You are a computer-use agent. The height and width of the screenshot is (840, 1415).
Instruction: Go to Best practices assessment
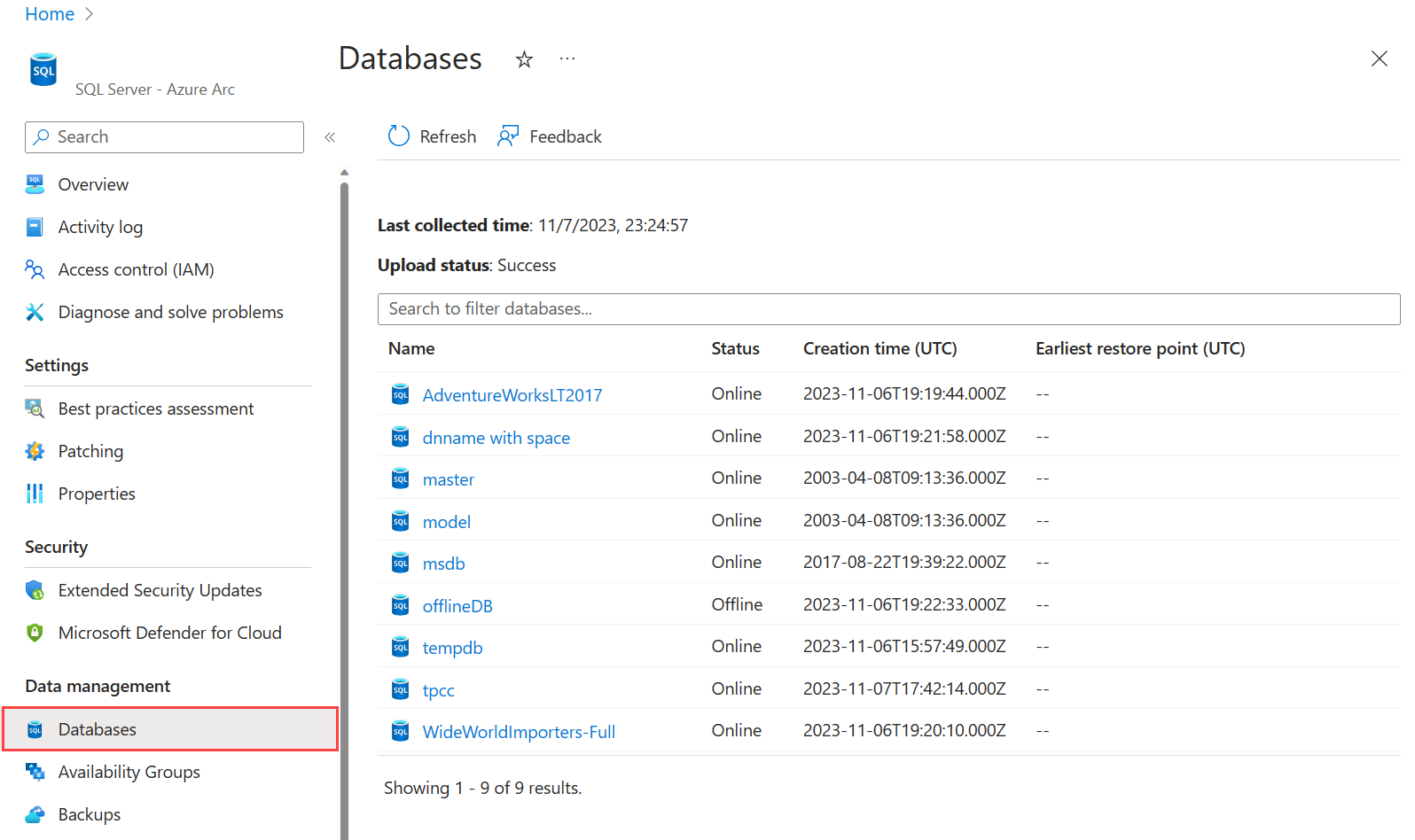(x=155, y=408)
